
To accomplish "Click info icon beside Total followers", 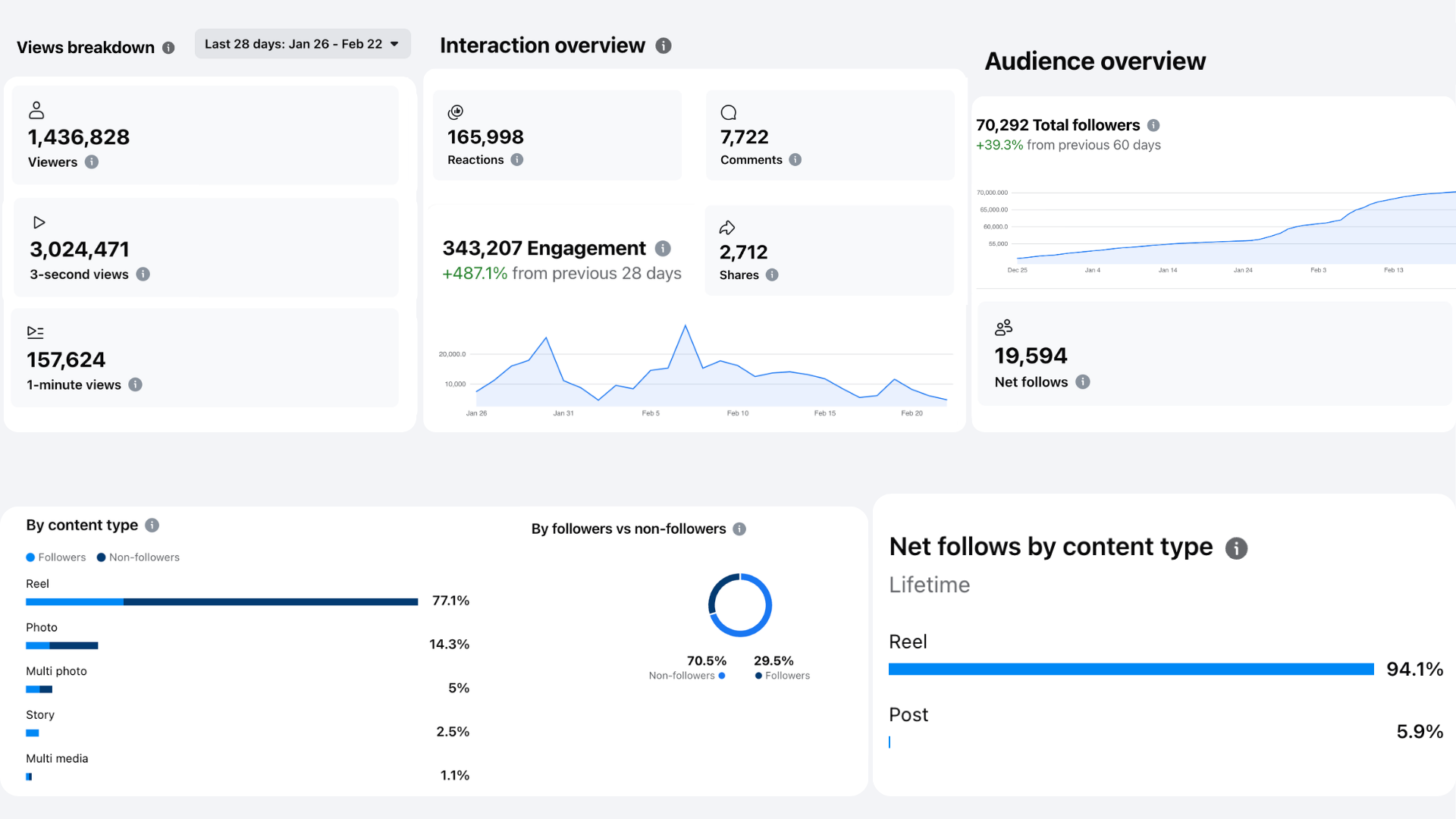I will (1153, 125).
